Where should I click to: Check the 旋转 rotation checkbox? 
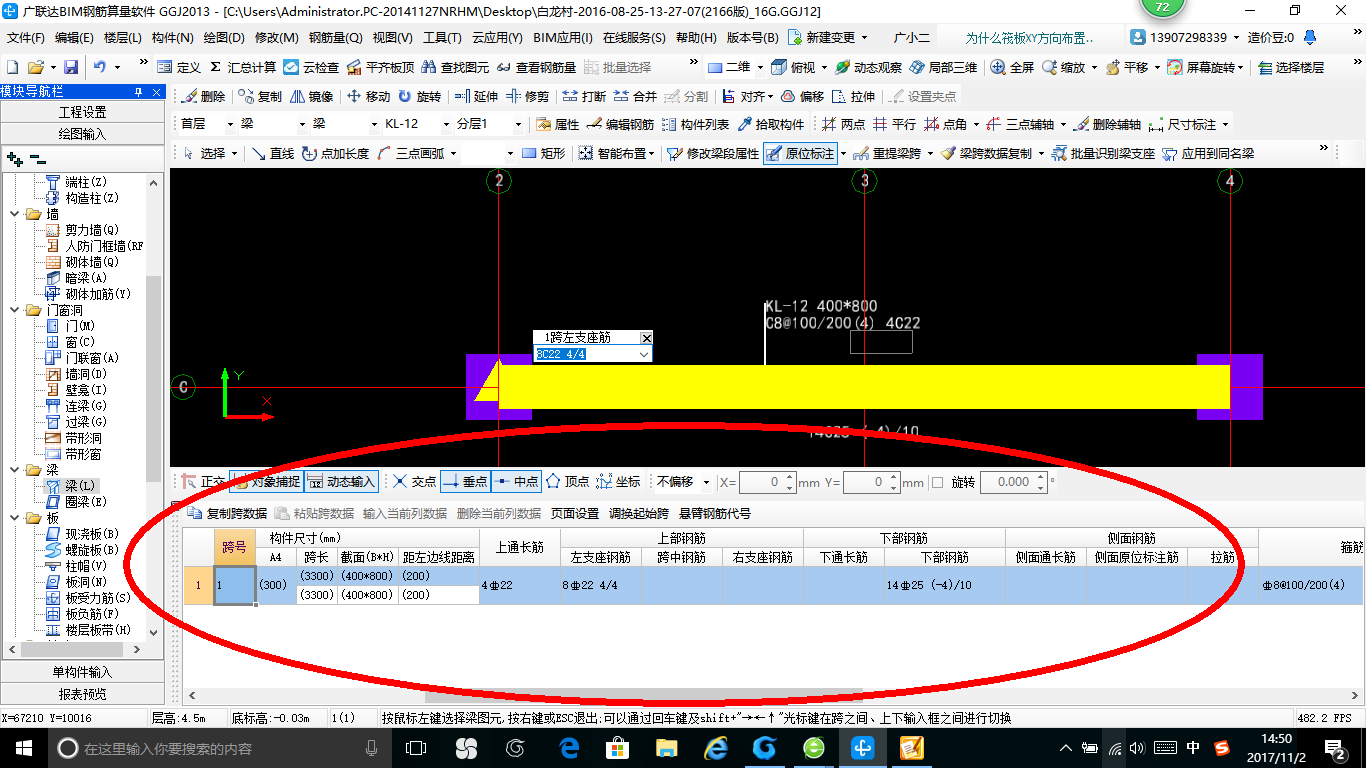coord(937,482)
